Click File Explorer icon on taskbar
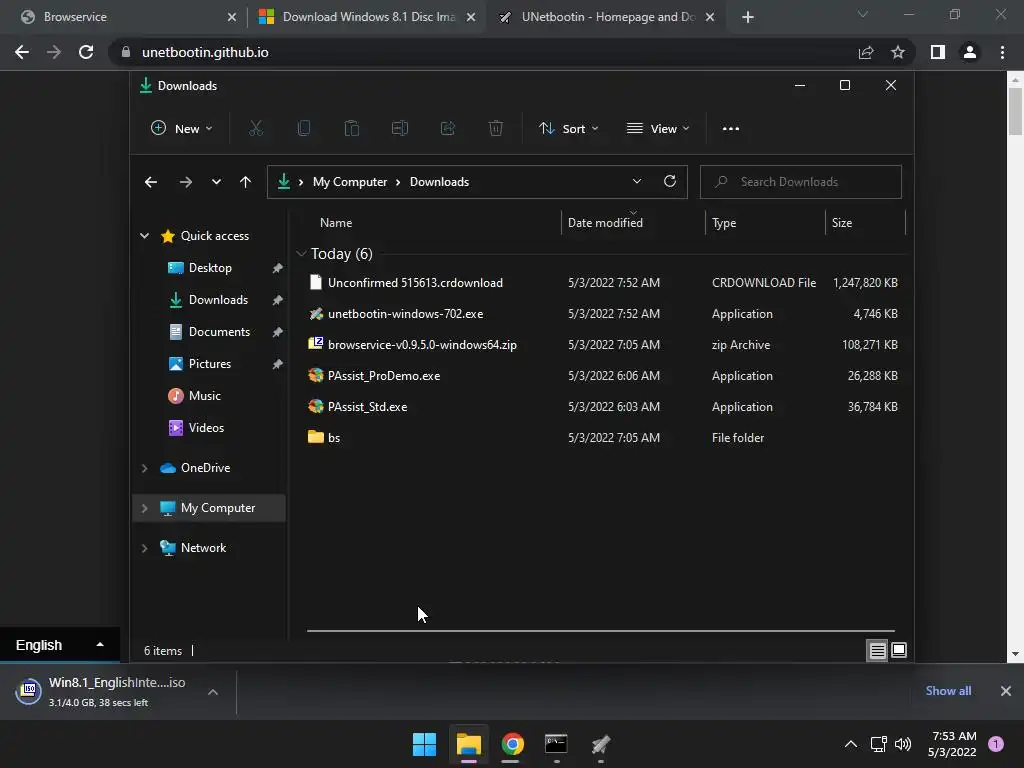Screen dimensions: 1024x768 point(469,744)
